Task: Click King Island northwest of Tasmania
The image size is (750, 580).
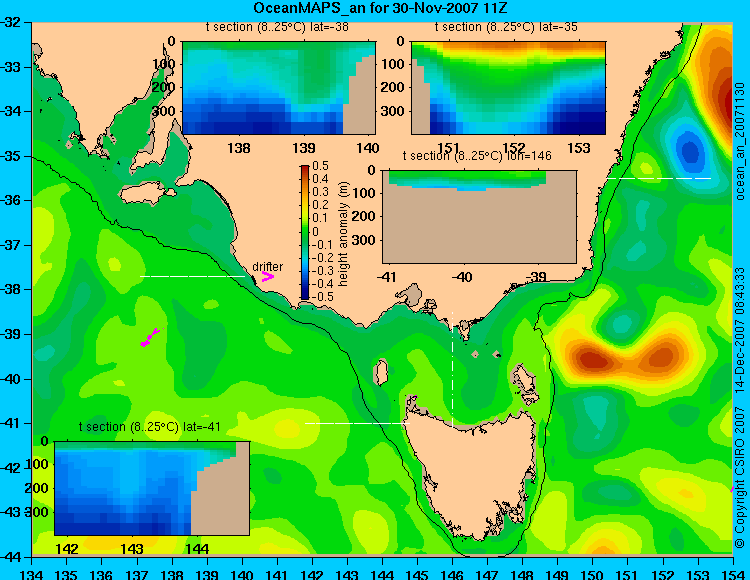Action: (380, 372)
